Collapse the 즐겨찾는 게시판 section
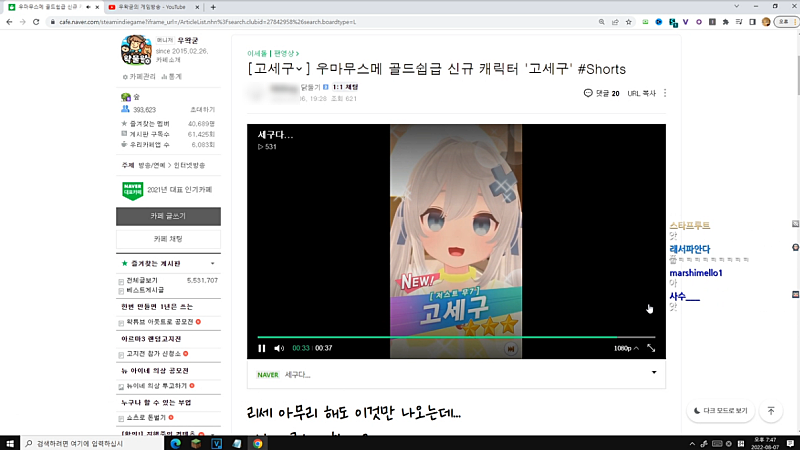Screen dimensions: 800x450 click(213, 264)
